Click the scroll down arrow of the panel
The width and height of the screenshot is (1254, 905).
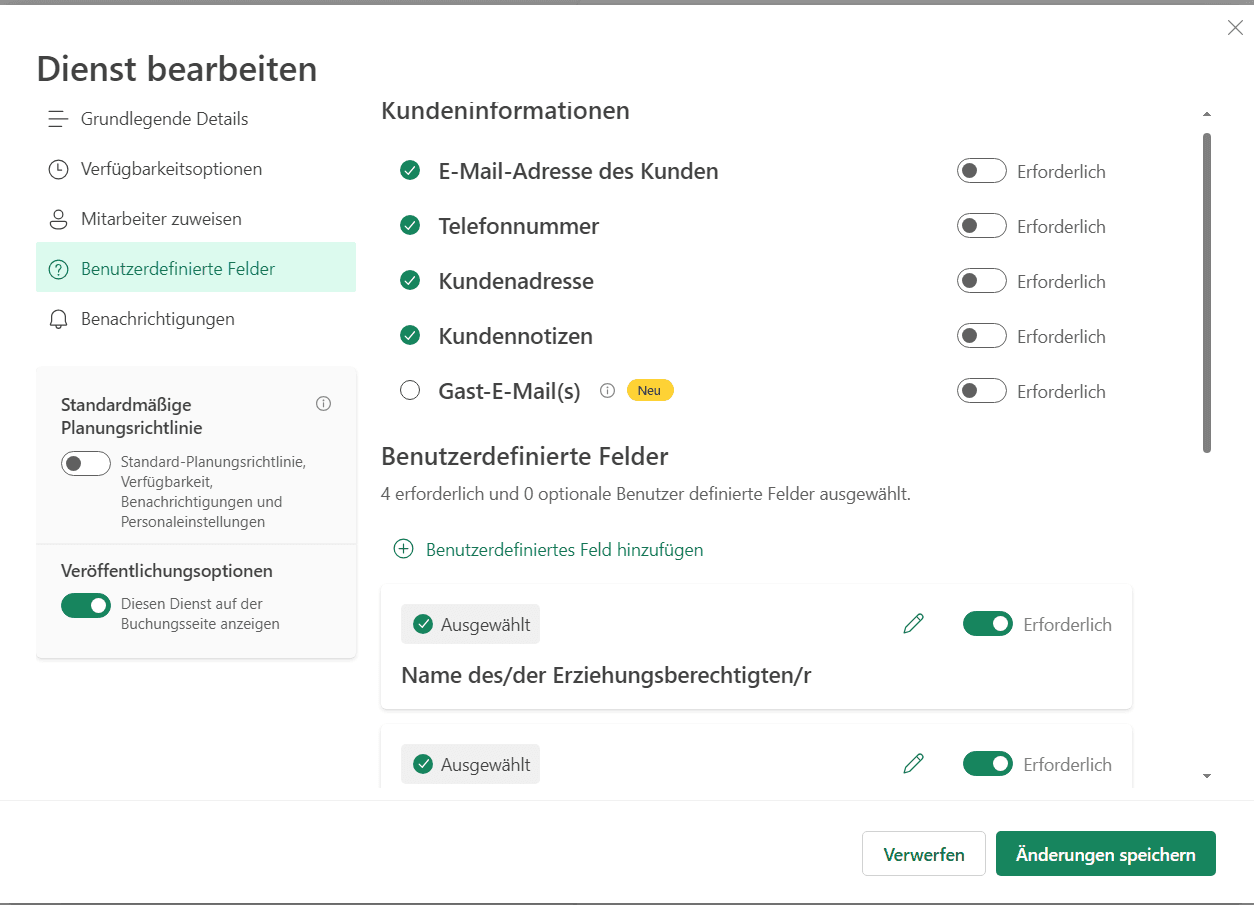[1207, 776]
